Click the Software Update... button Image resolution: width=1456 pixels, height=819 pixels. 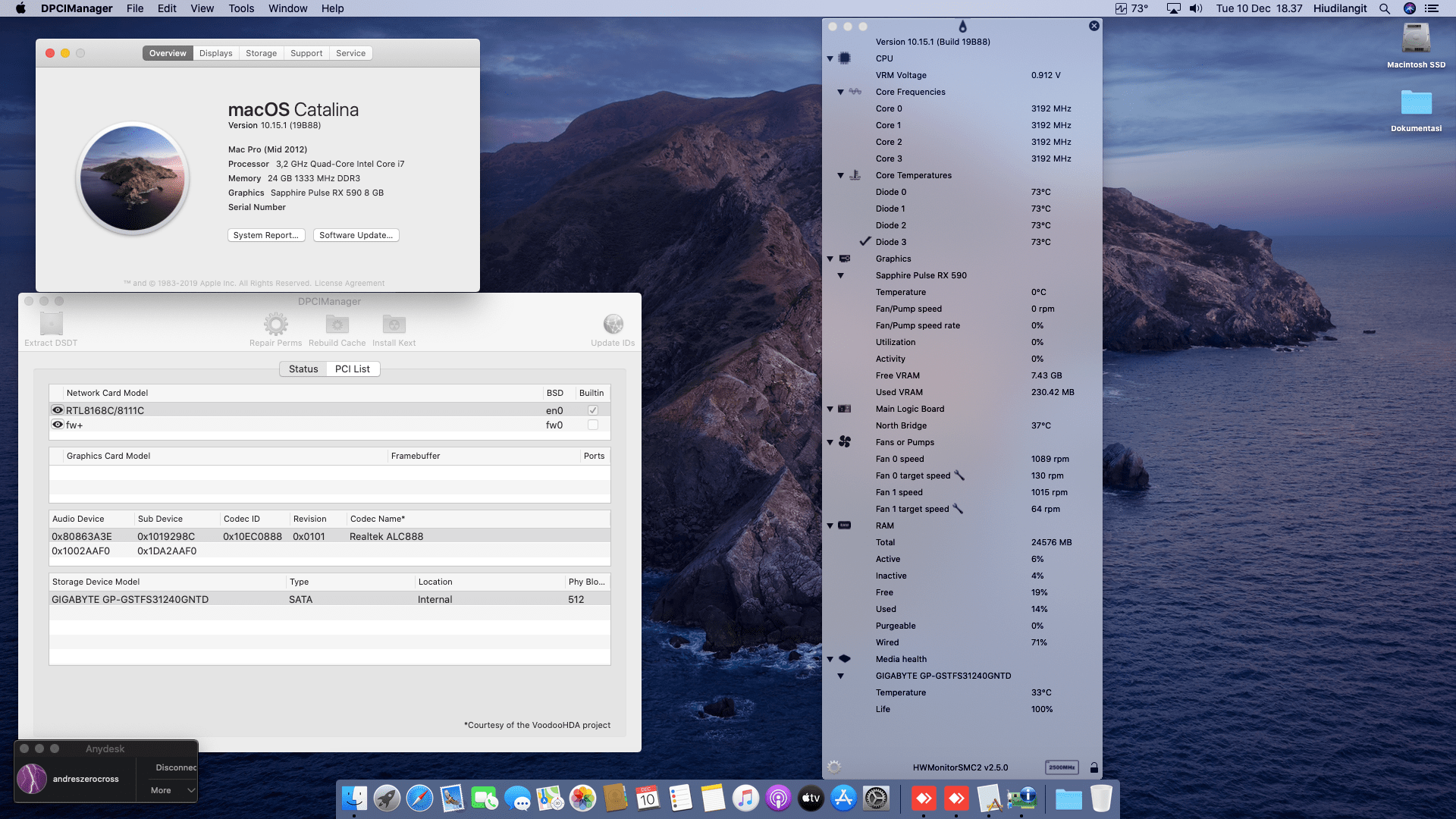point(356,235)
